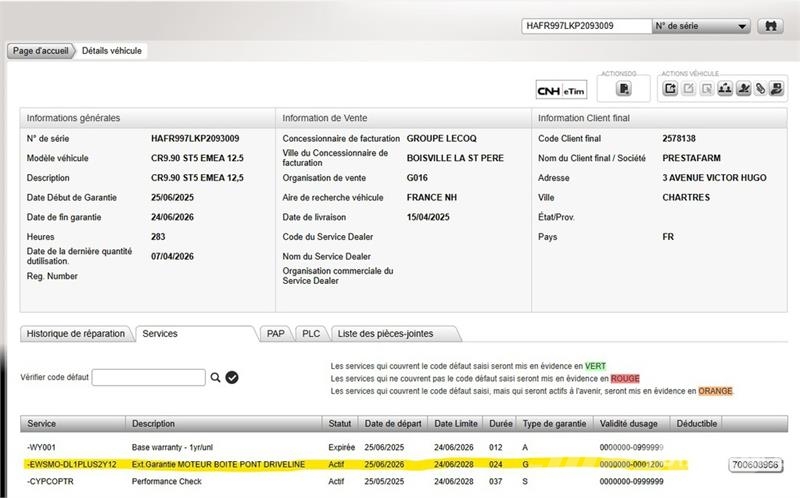Screen dimensions: 800x498
Task: Click the Performance Check description
Action: tap(166, 481)
